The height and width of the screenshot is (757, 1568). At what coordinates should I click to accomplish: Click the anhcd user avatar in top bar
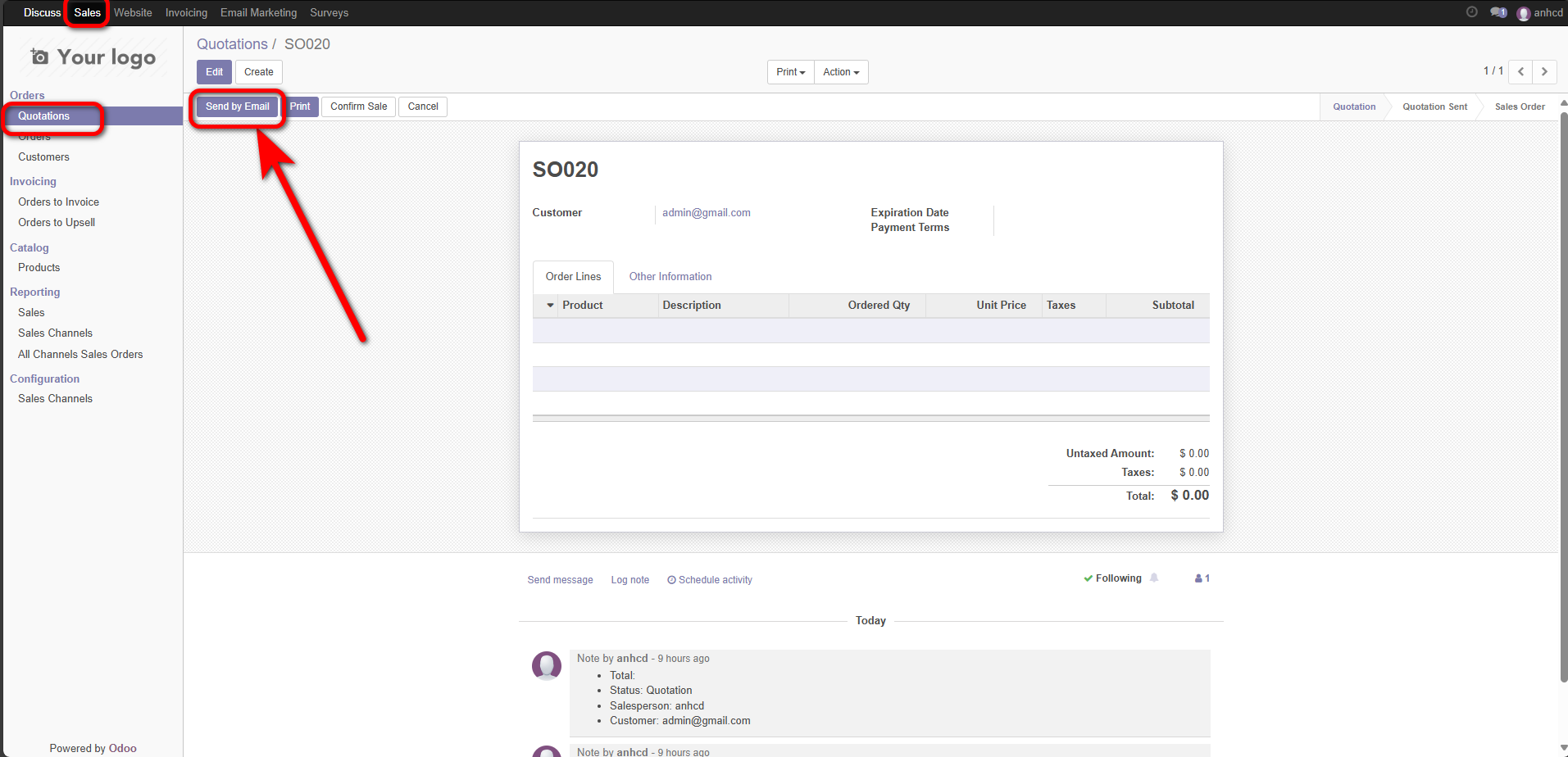1523,13
